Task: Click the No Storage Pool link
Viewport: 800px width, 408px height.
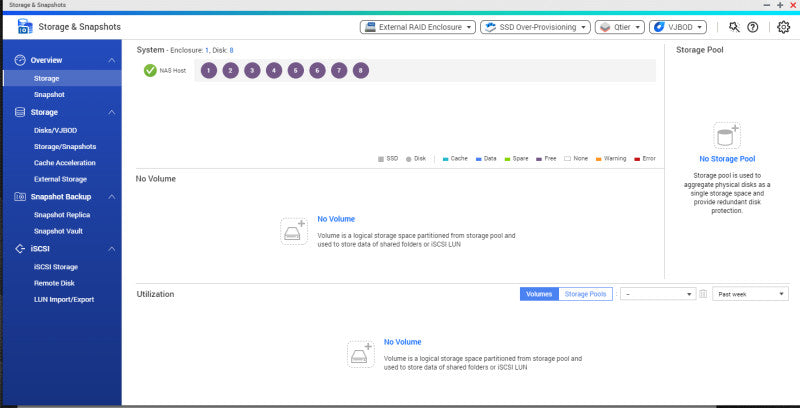Action: tap(727, 159)
